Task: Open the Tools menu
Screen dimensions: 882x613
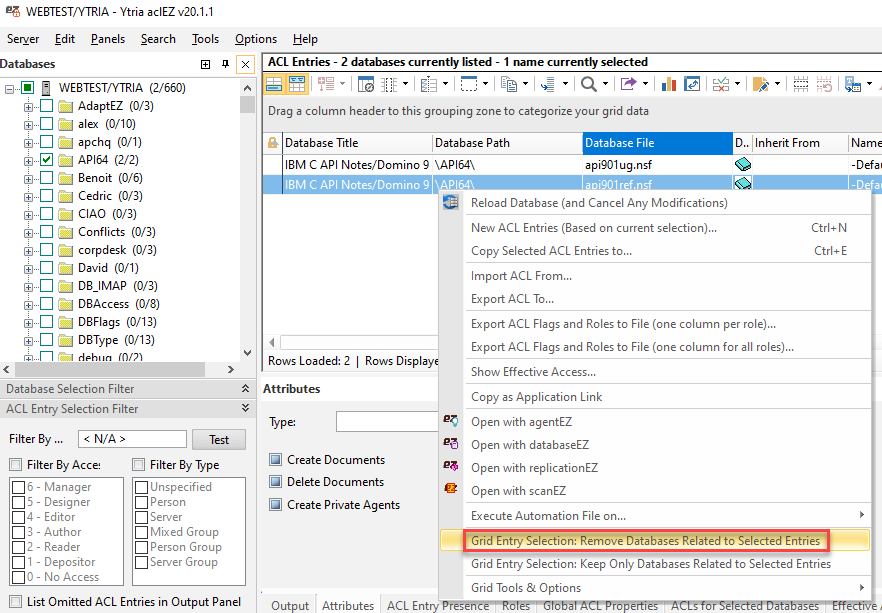Action: (x=205, y=39)
